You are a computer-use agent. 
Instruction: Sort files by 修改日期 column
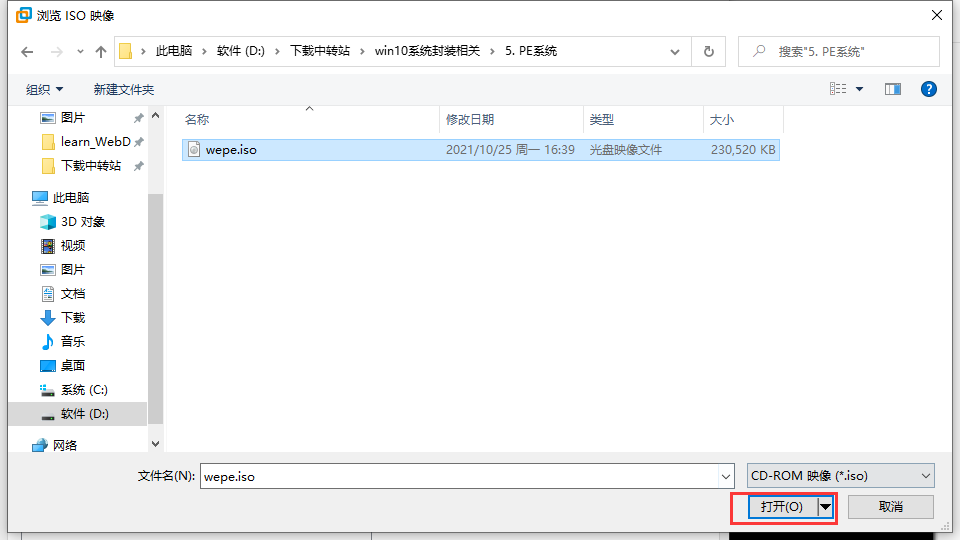tap(470, 119)
